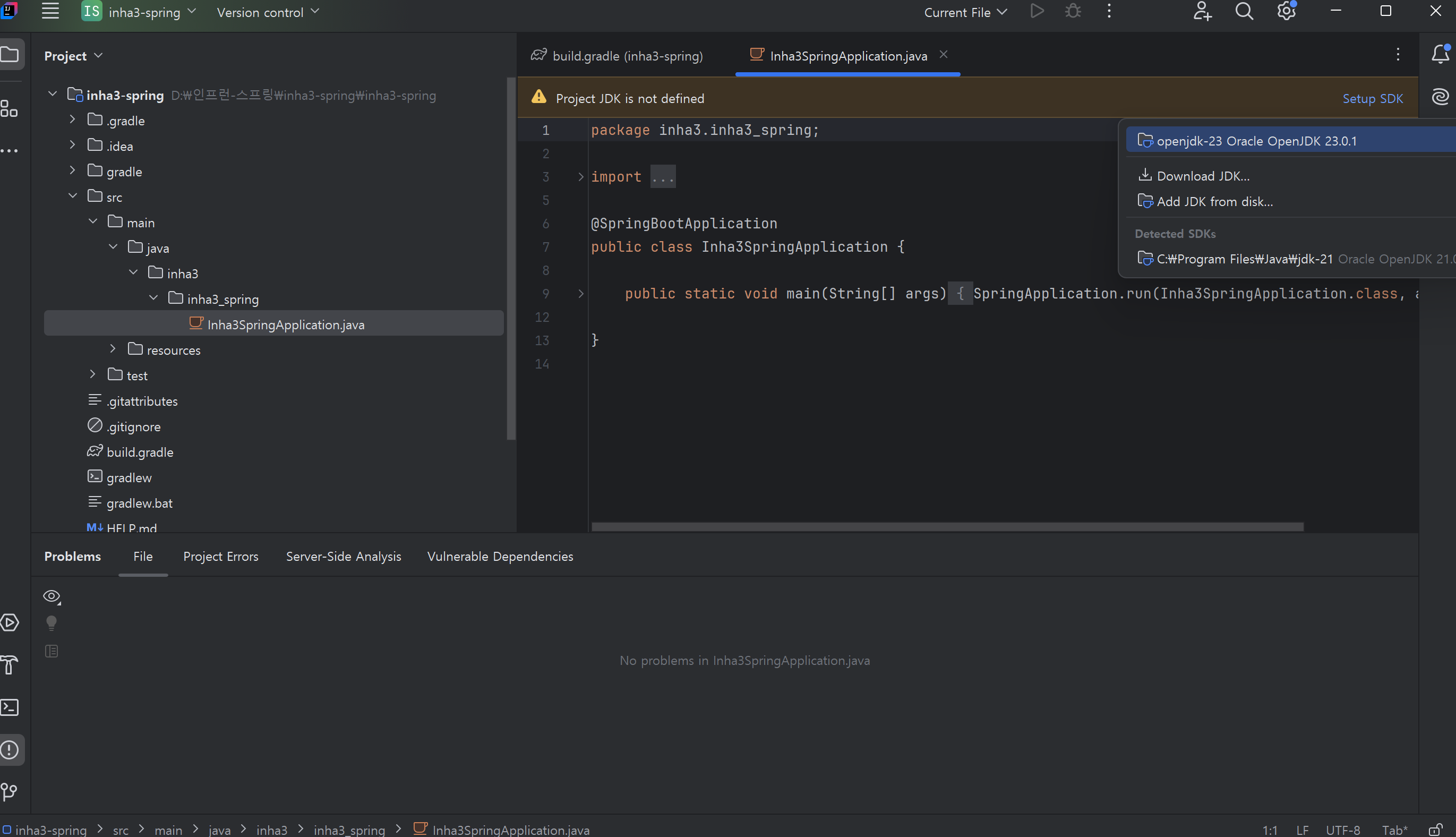Show quick fixes lightbulb icon
This screenshot has width=1456, height=837.
click(x=51, y=623)
